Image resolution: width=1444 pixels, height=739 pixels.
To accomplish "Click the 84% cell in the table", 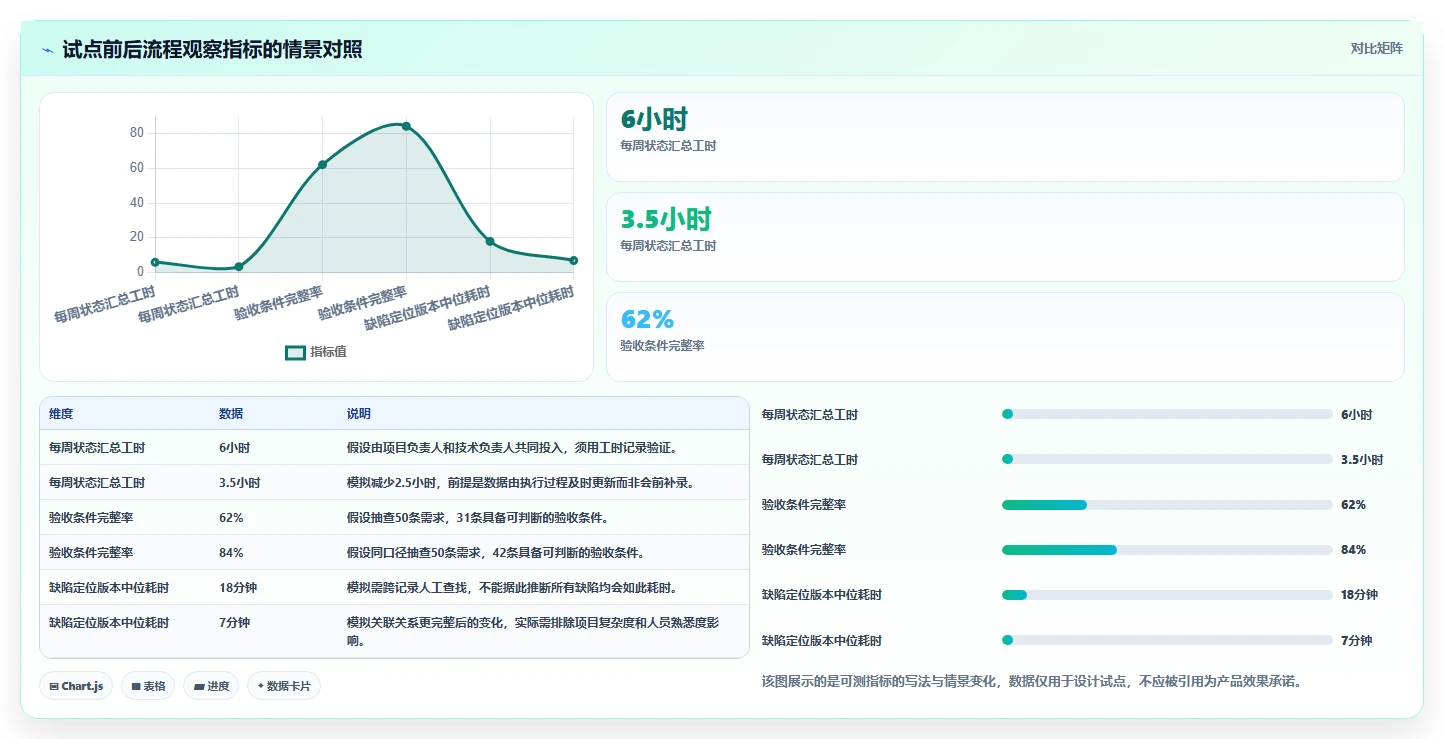I will click(x=231, y=553).
